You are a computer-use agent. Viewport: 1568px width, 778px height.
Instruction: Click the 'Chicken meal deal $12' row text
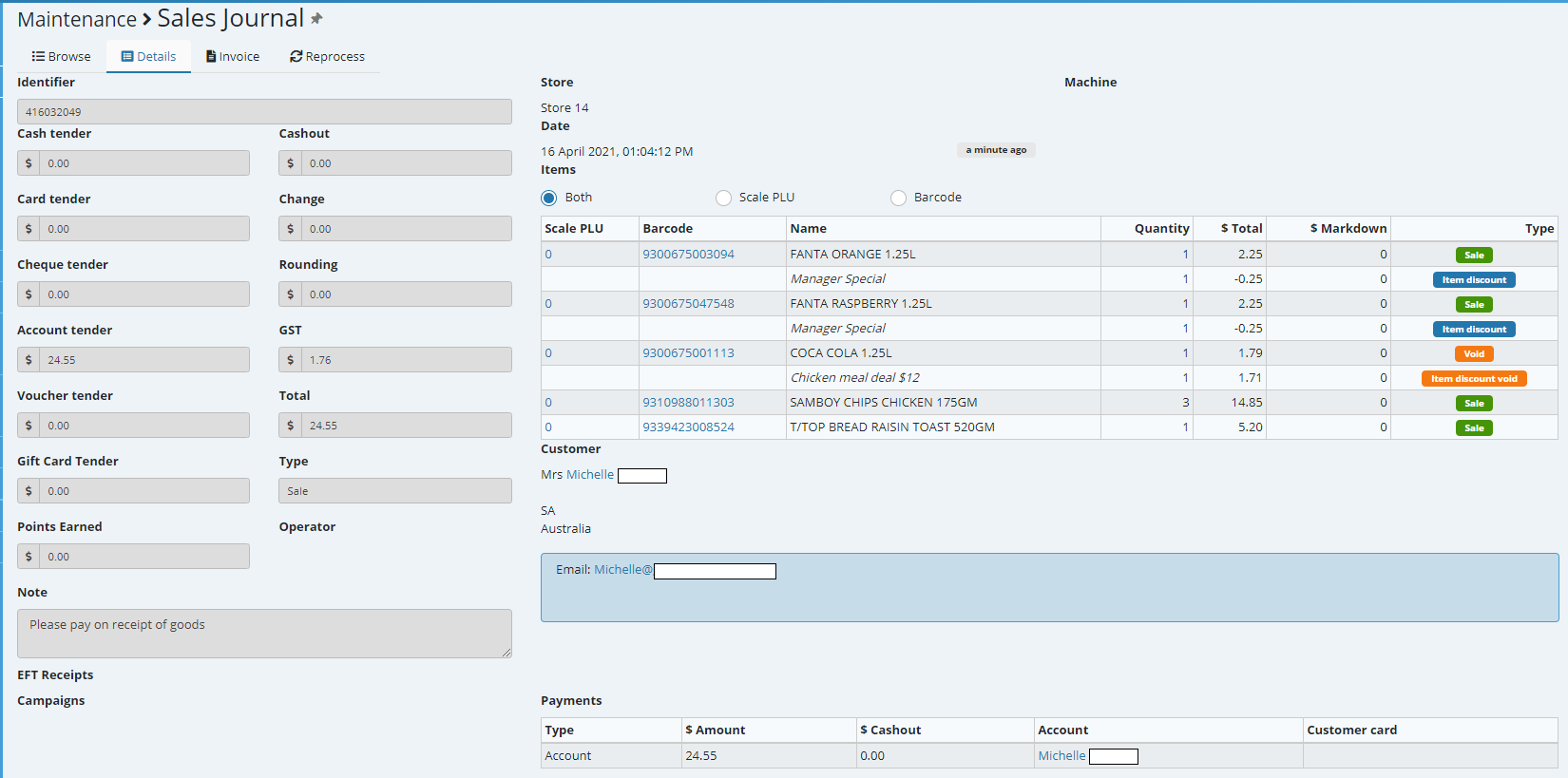(854, 378)
